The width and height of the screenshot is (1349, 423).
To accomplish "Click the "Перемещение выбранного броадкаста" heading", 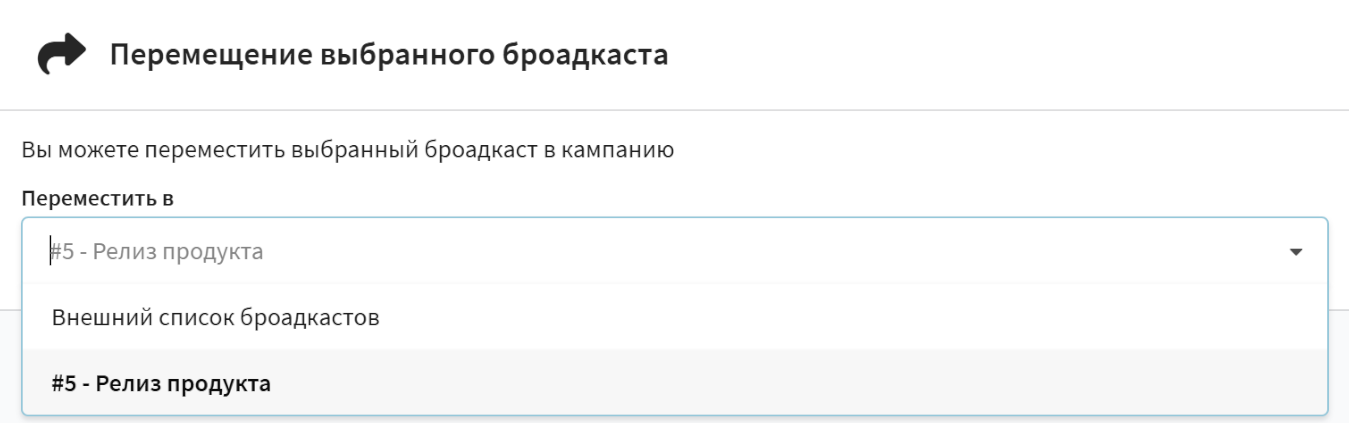I will pyautogui.click(x=388, y=56).
